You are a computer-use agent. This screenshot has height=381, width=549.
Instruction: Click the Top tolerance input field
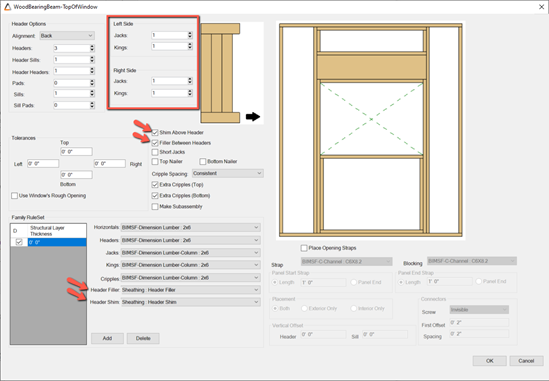76,152
